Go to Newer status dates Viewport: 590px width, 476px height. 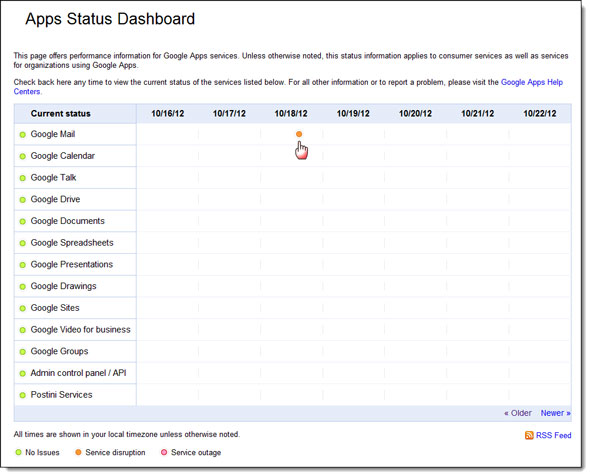point(556,413)
